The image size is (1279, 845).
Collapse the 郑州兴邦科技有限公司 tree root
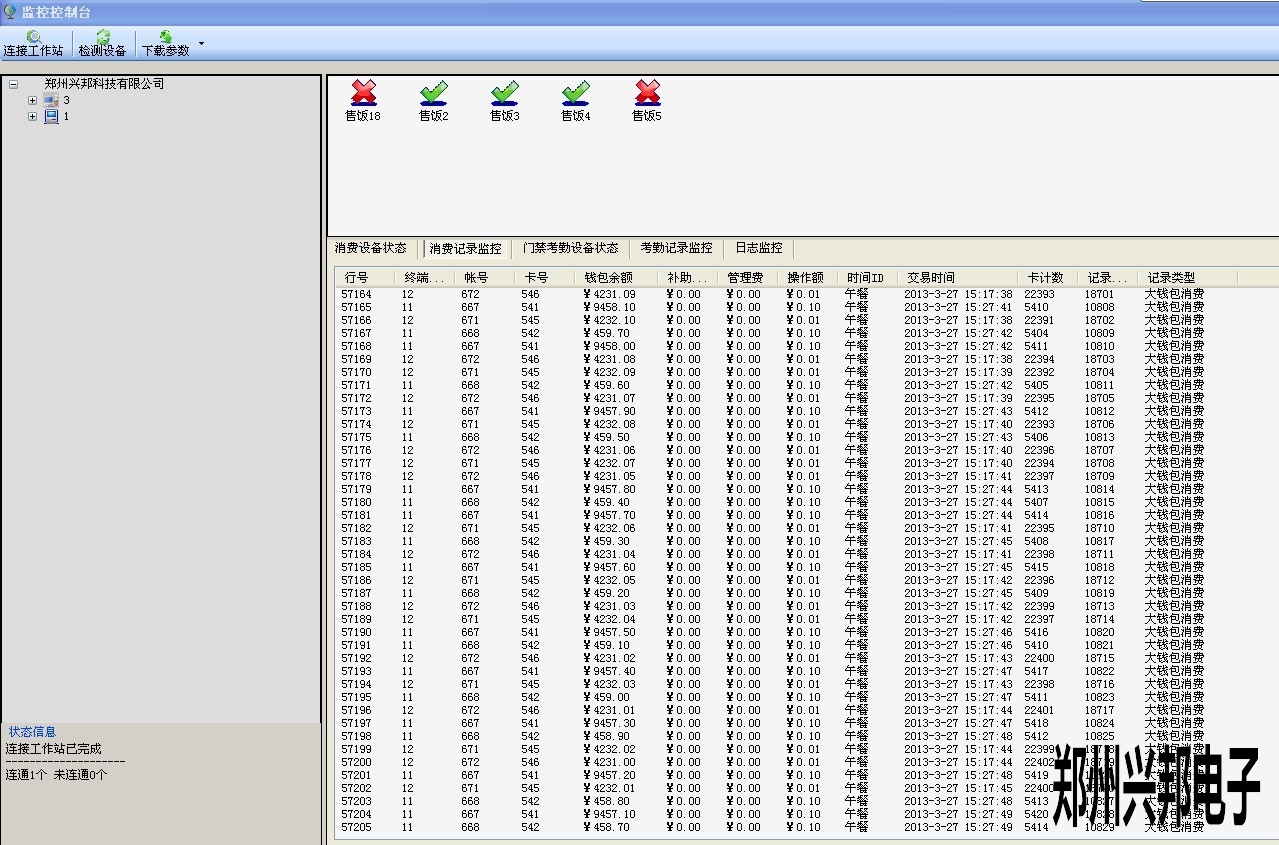click(x=14, y=84)
